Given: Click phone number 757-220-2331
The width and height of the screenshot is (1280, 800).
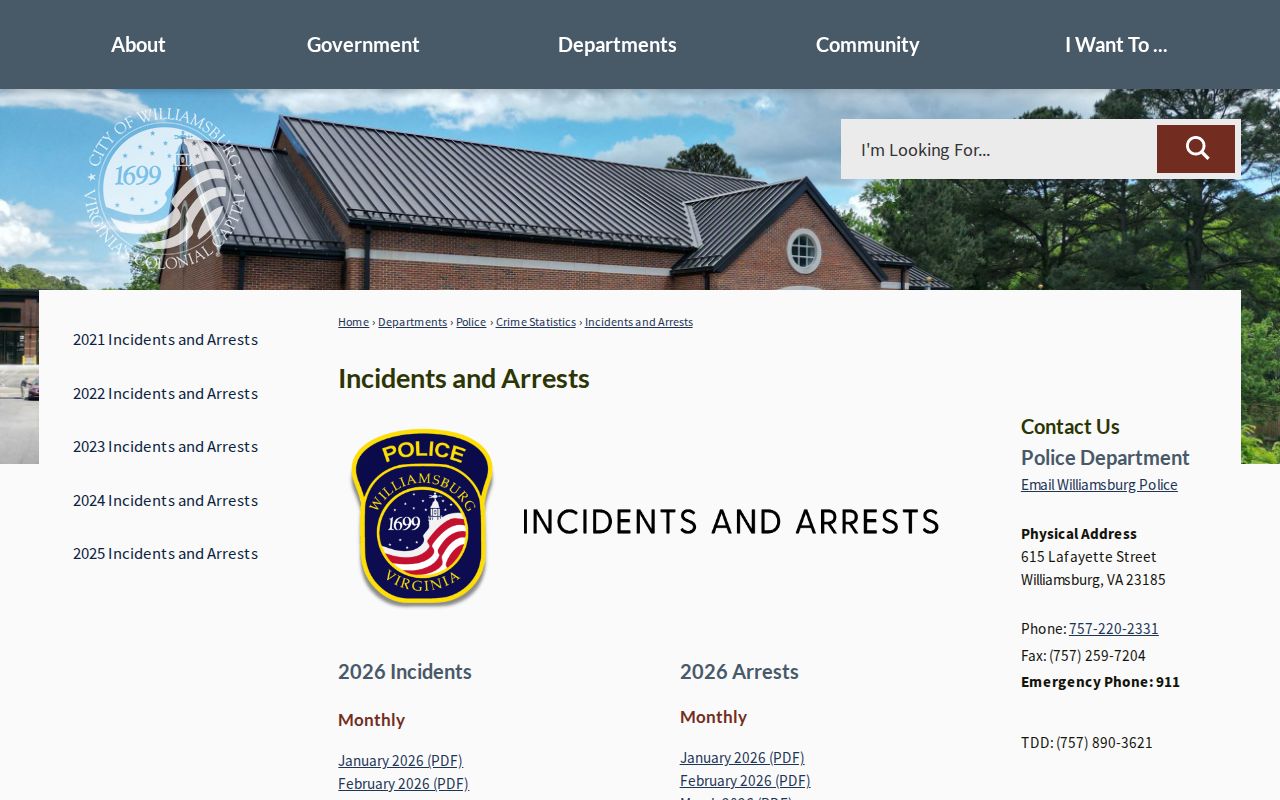Looking at the screenshot, I should click(x=1113, y=628).
